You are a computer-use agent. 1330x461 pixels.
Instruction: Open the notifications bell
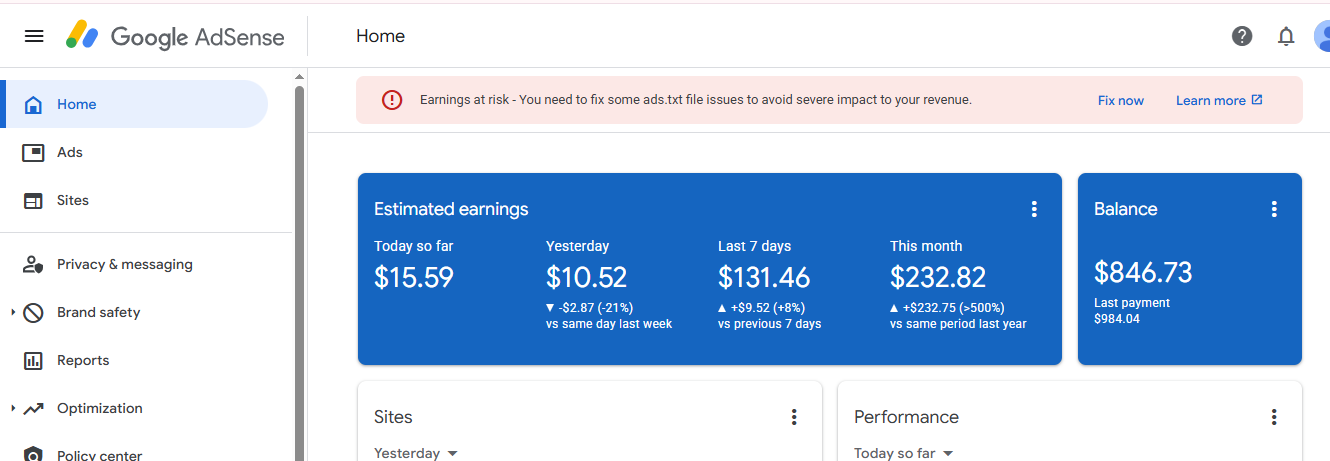click(x=1286, y=36)
